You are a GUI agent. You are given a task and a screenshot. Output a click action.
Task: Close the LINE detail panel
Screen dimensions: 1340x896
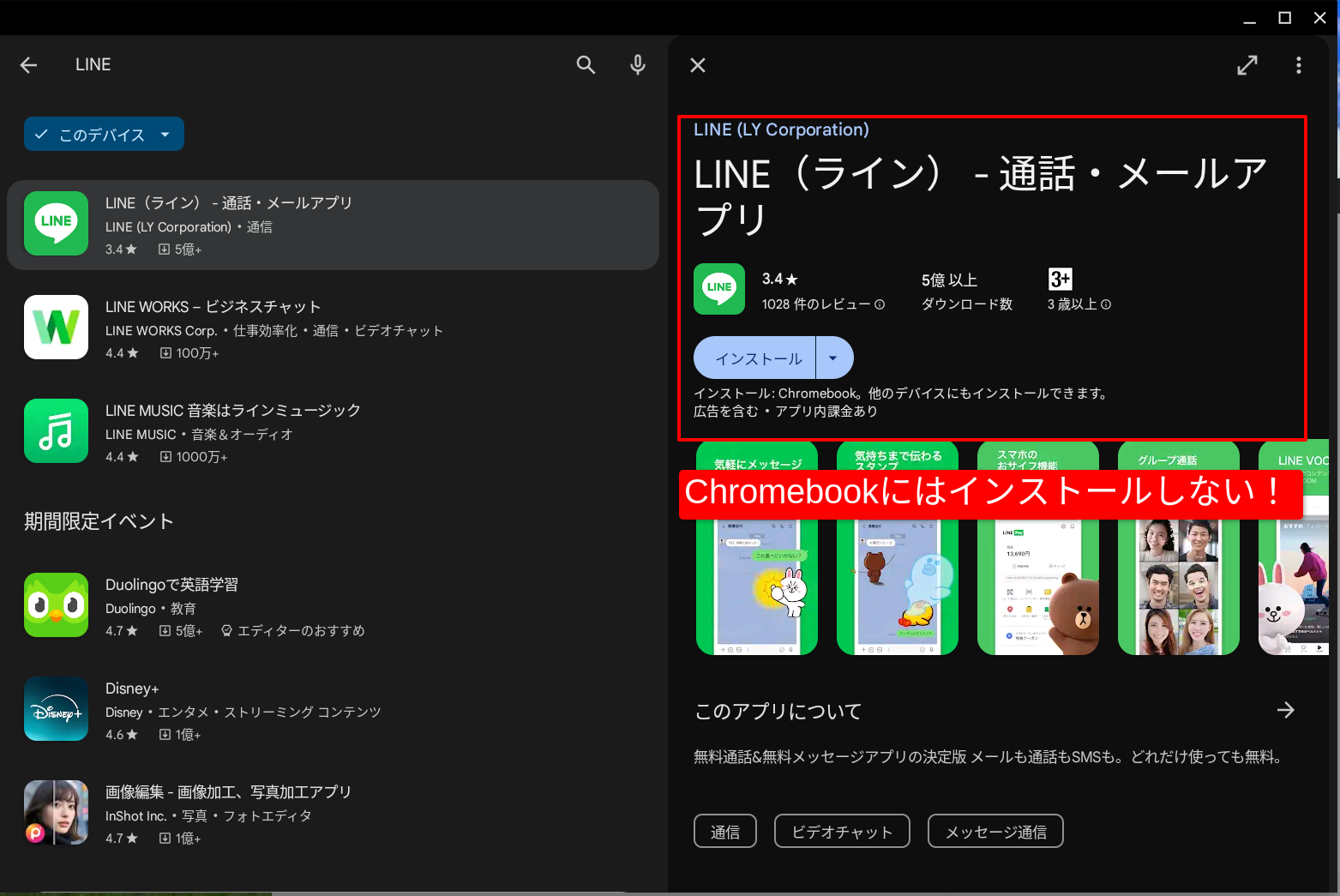pos(698,64)
